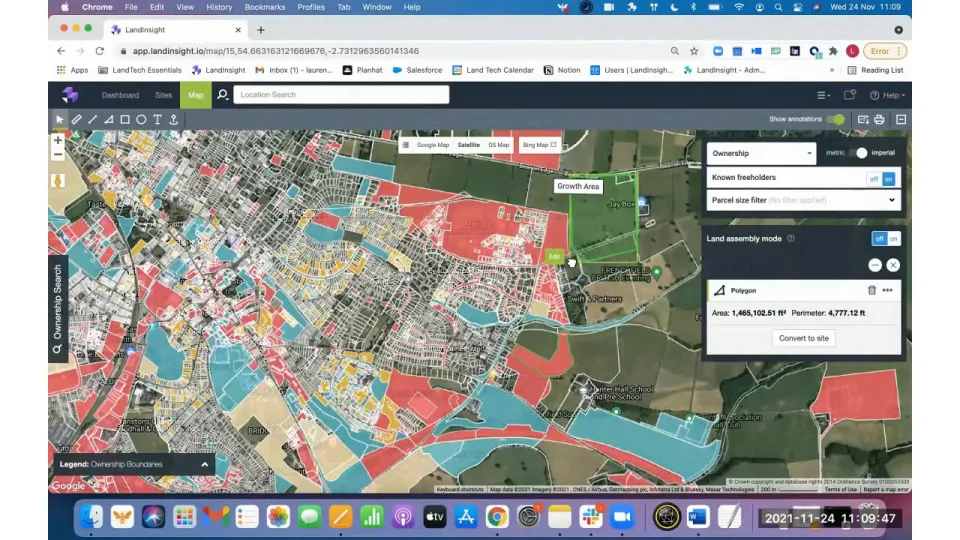Viewport: 960px width, 540px height.
Task: Switch to OS Map view
Action: point(498,145)
